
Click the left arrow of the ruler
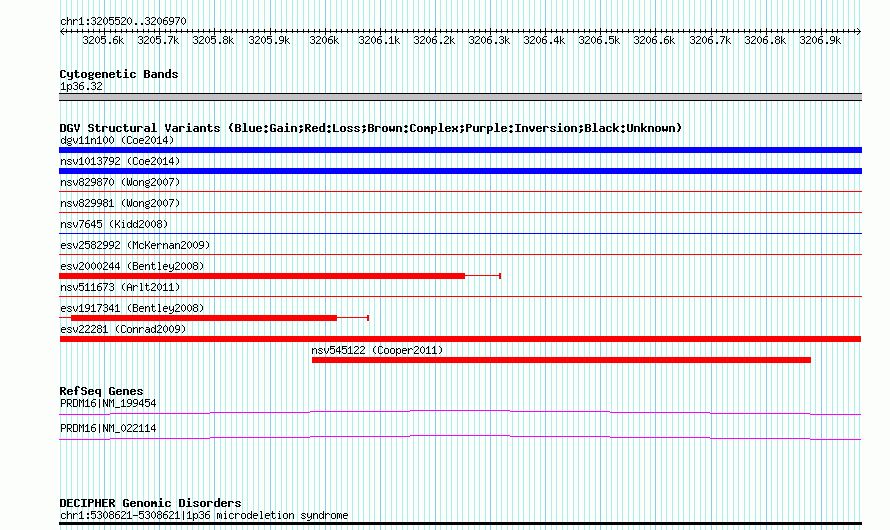pos(62,31)
